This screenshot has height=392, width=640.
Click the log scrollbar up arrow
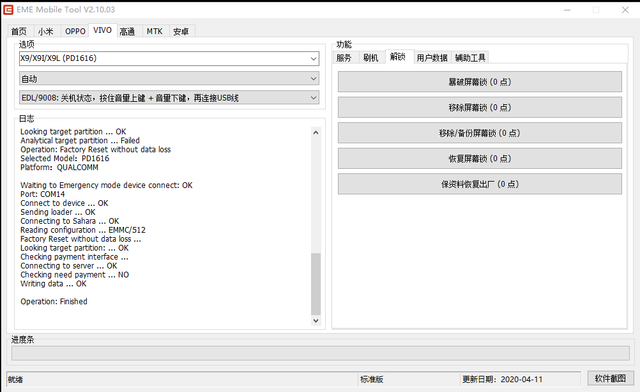coord(316,133)
